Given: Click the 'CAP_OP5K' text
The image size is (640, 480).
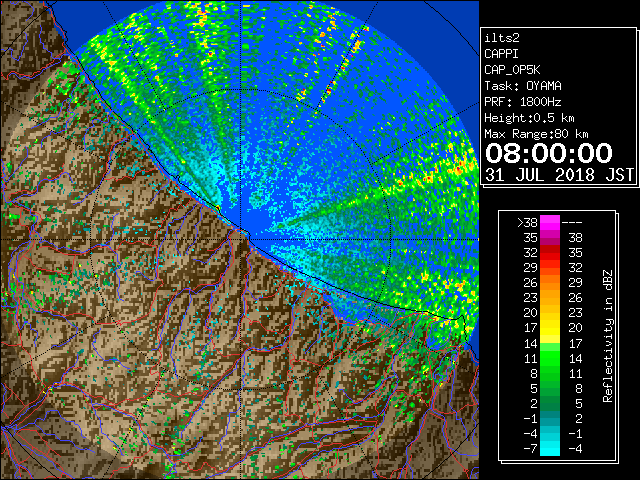Looking at the screenshot, I should [x=512, y=70].
